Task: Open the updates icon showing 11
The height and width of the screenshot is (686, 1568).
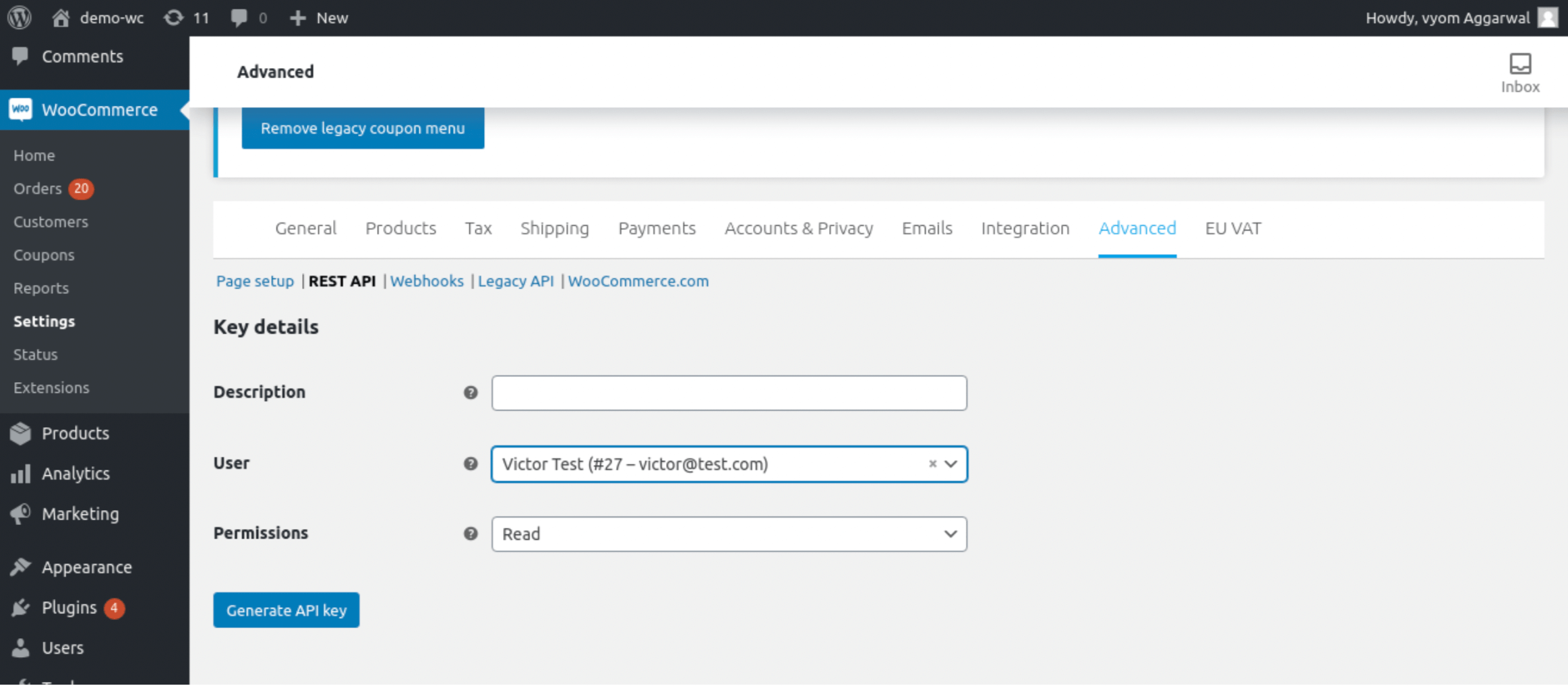Action: point(173,18)
